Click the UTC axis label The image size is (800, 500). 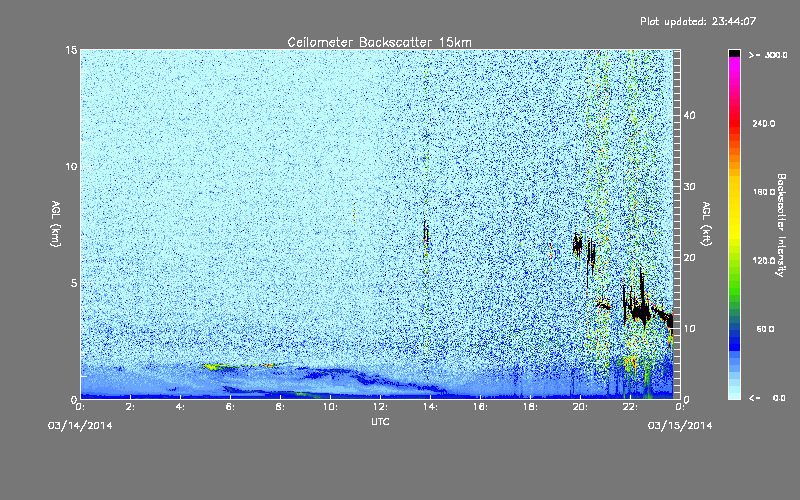pos(381,421)
